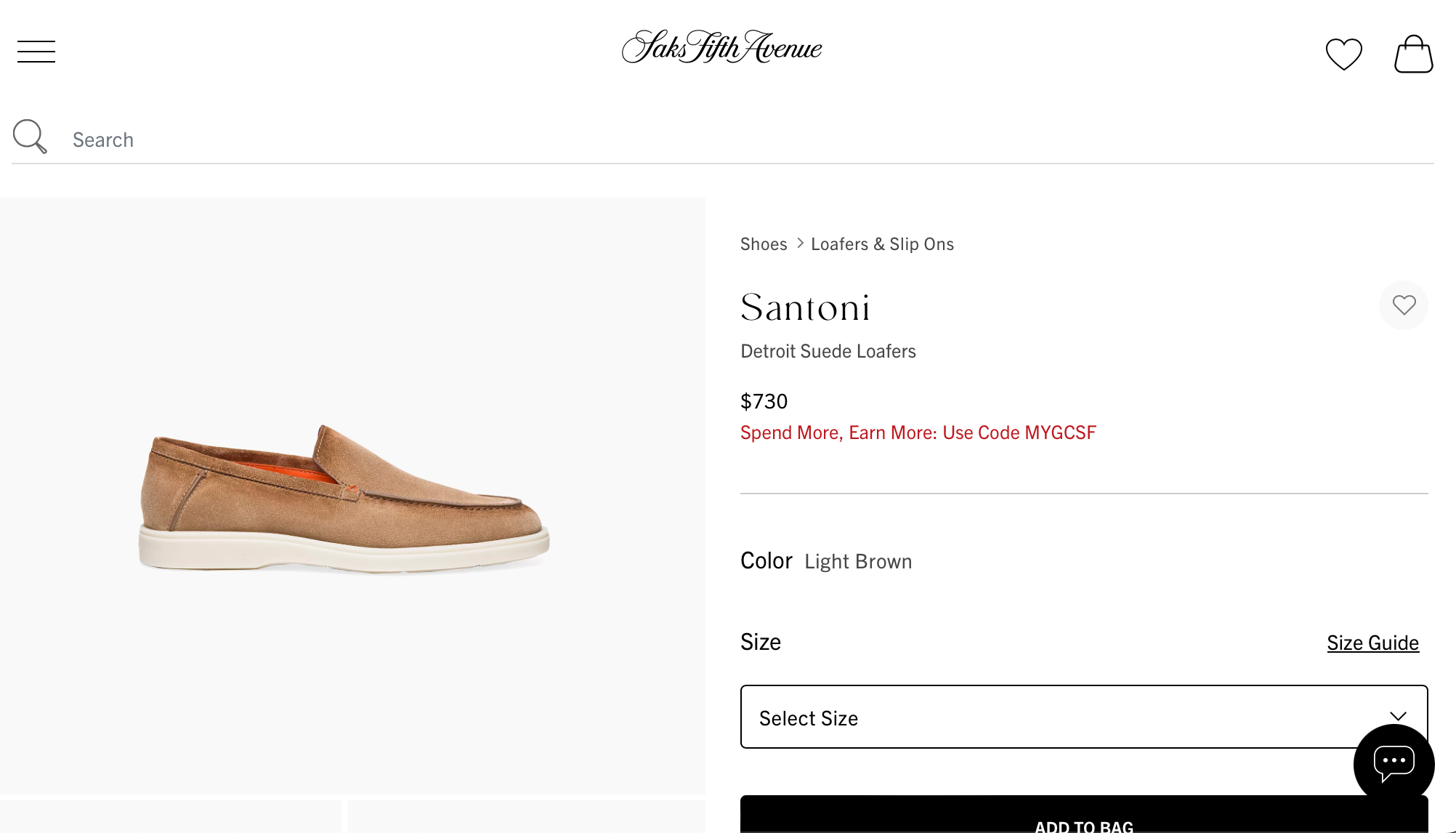The width and height of the screenshot is (1456, 833).
Task: Select the Santoni brand name
Action: [805, 307]
